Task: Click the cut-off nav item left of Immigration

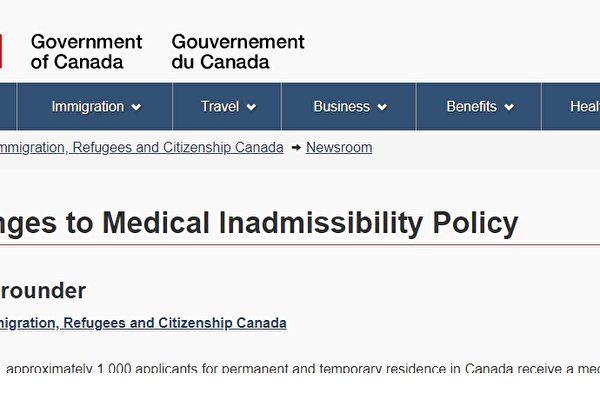Action: click(x=8, y=106)
